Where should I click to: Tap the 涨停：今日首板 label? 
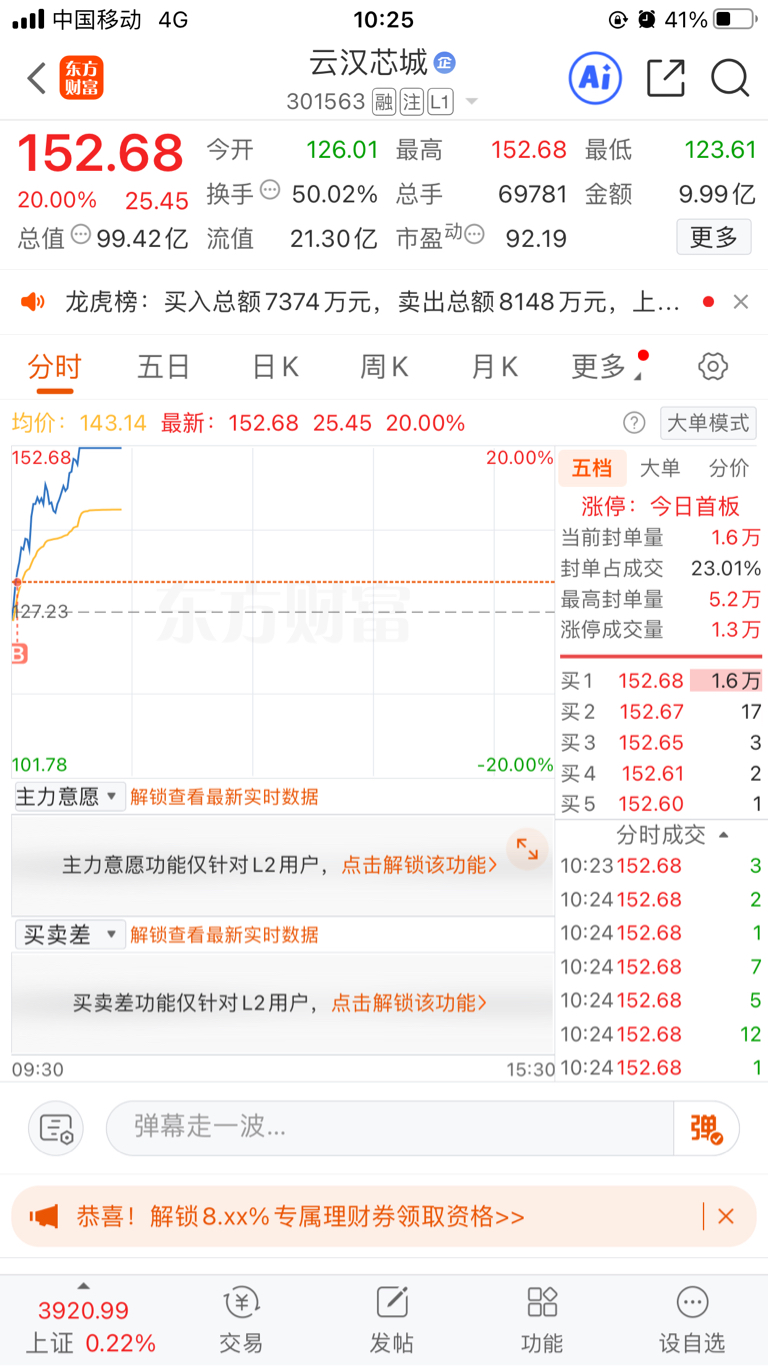[x=660, y=506]
